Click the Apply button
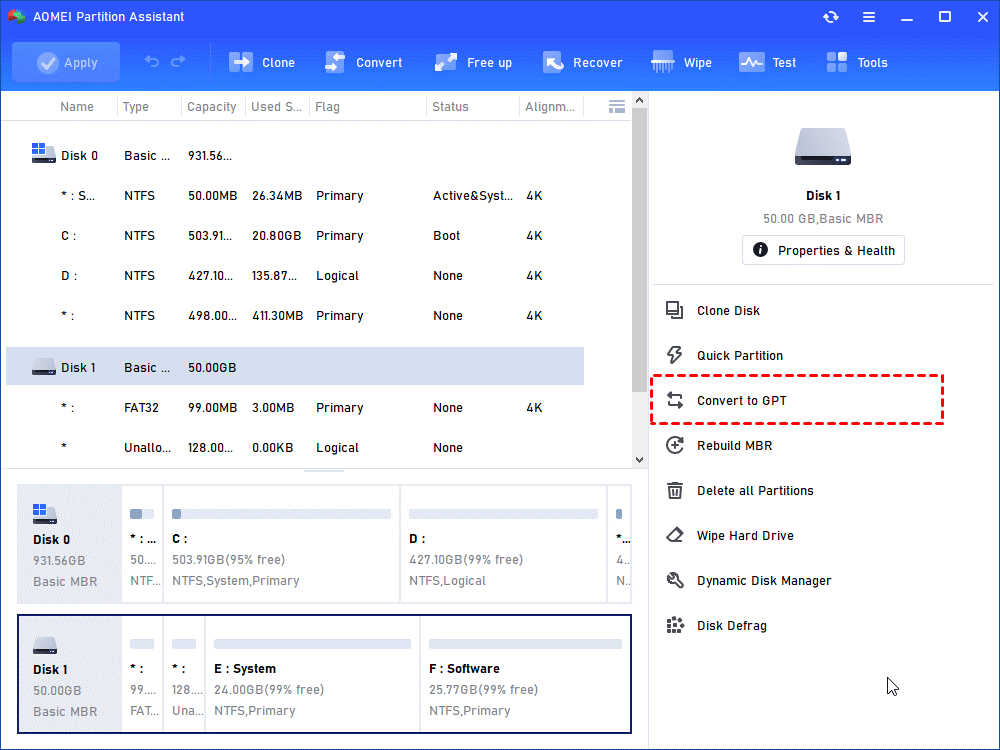1000x750 pixels. [x=66, y=62]
